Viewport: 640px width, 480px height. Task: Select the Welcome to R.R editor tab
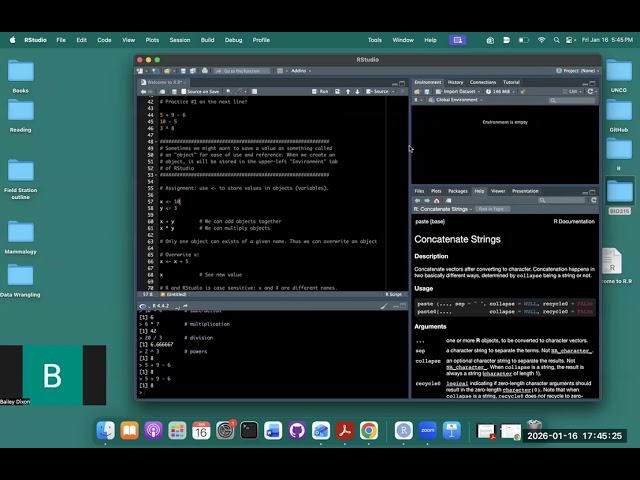point(164,82)
